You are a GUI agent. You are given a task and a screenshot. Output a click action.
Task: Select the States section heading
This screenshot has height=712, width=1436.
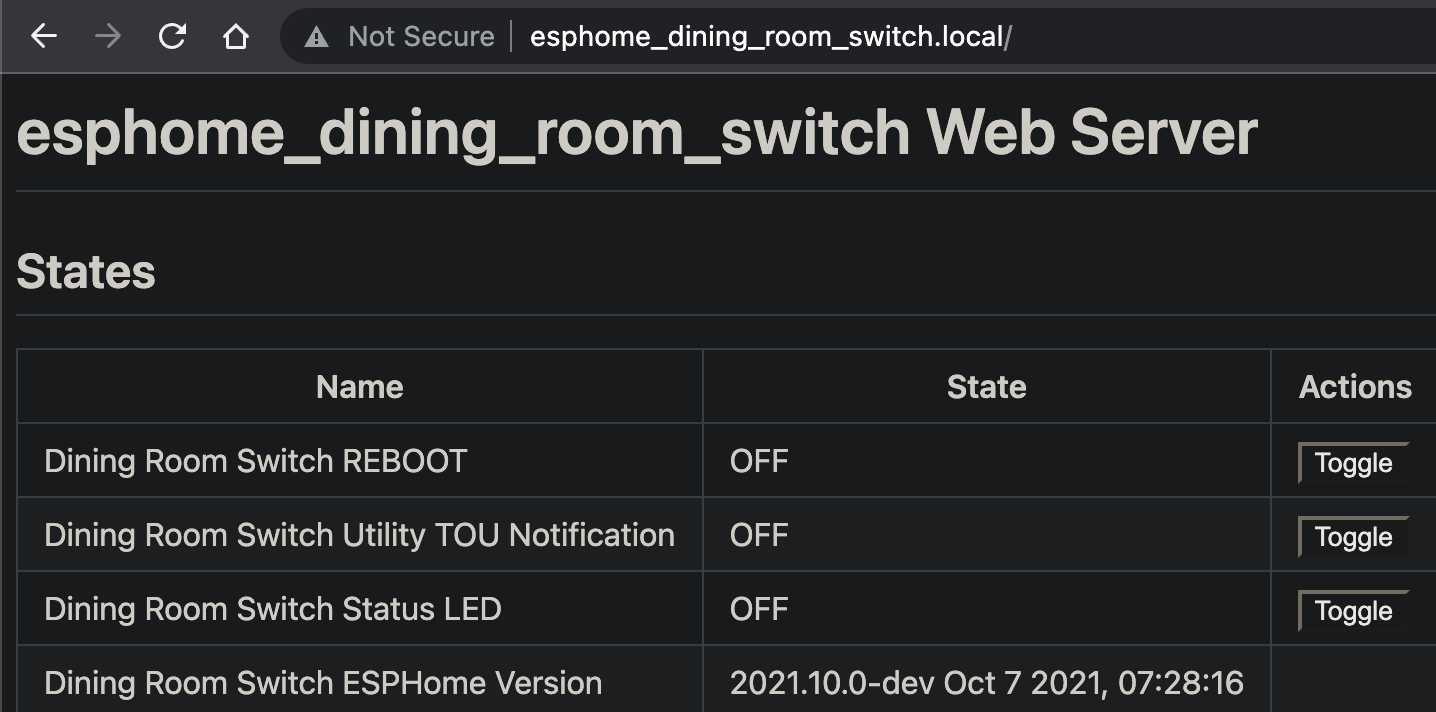(x=86, y=271)
